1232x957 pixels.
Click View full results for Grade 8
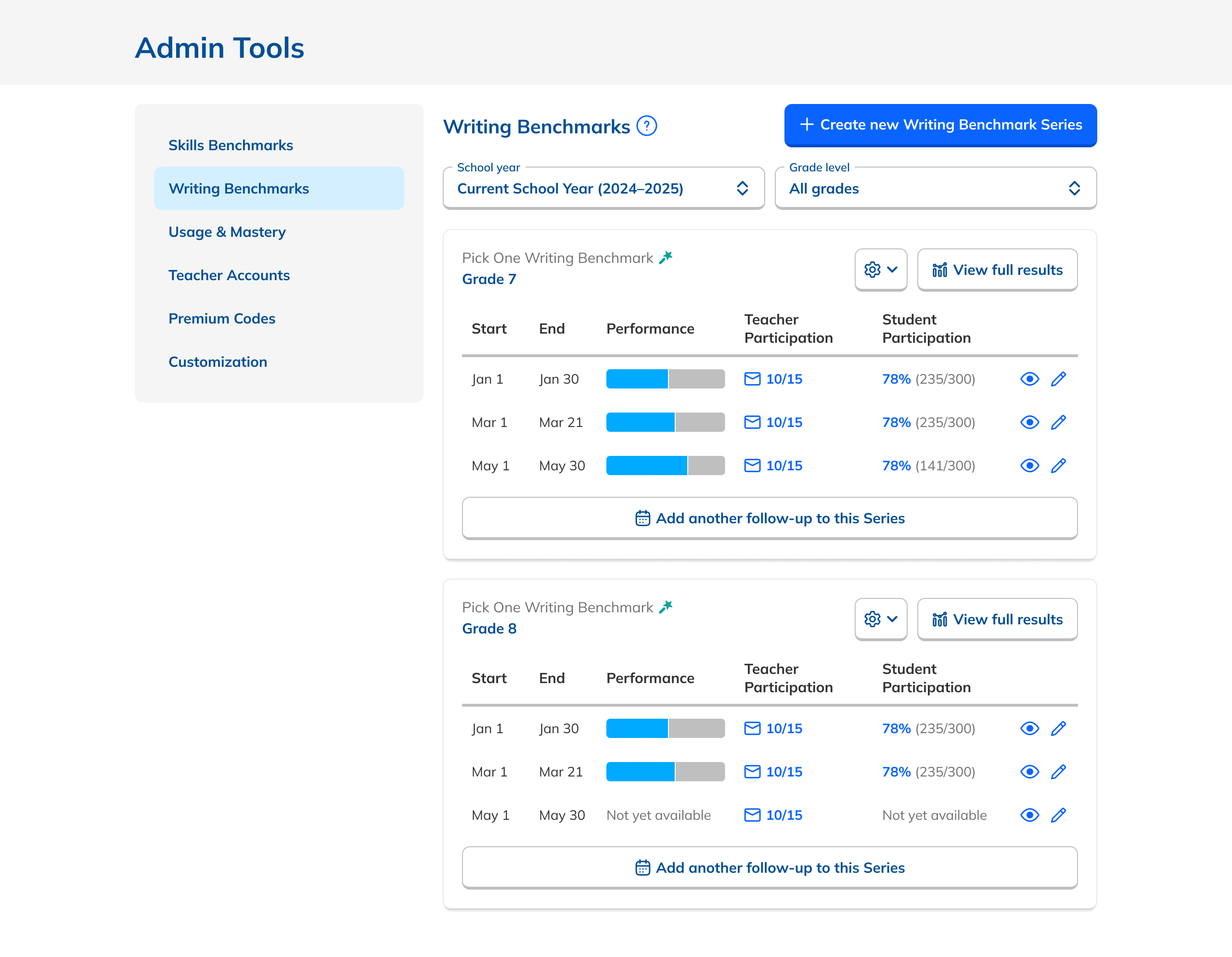click(997, 620)
